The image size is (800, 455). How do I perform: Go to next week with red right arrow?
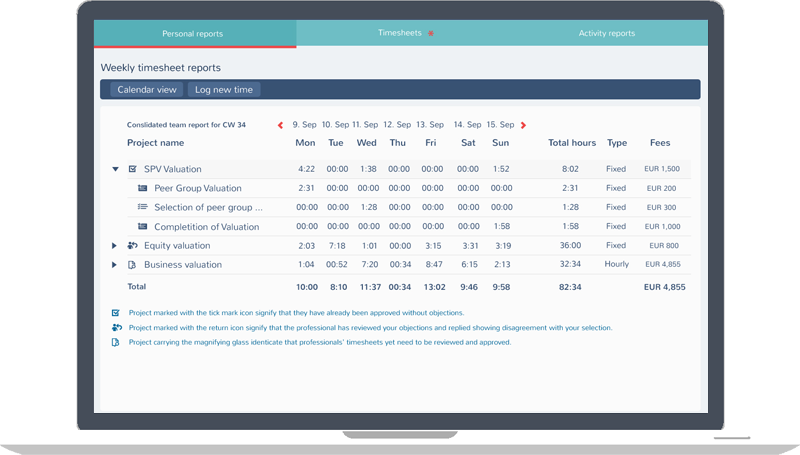coord(524,125)
